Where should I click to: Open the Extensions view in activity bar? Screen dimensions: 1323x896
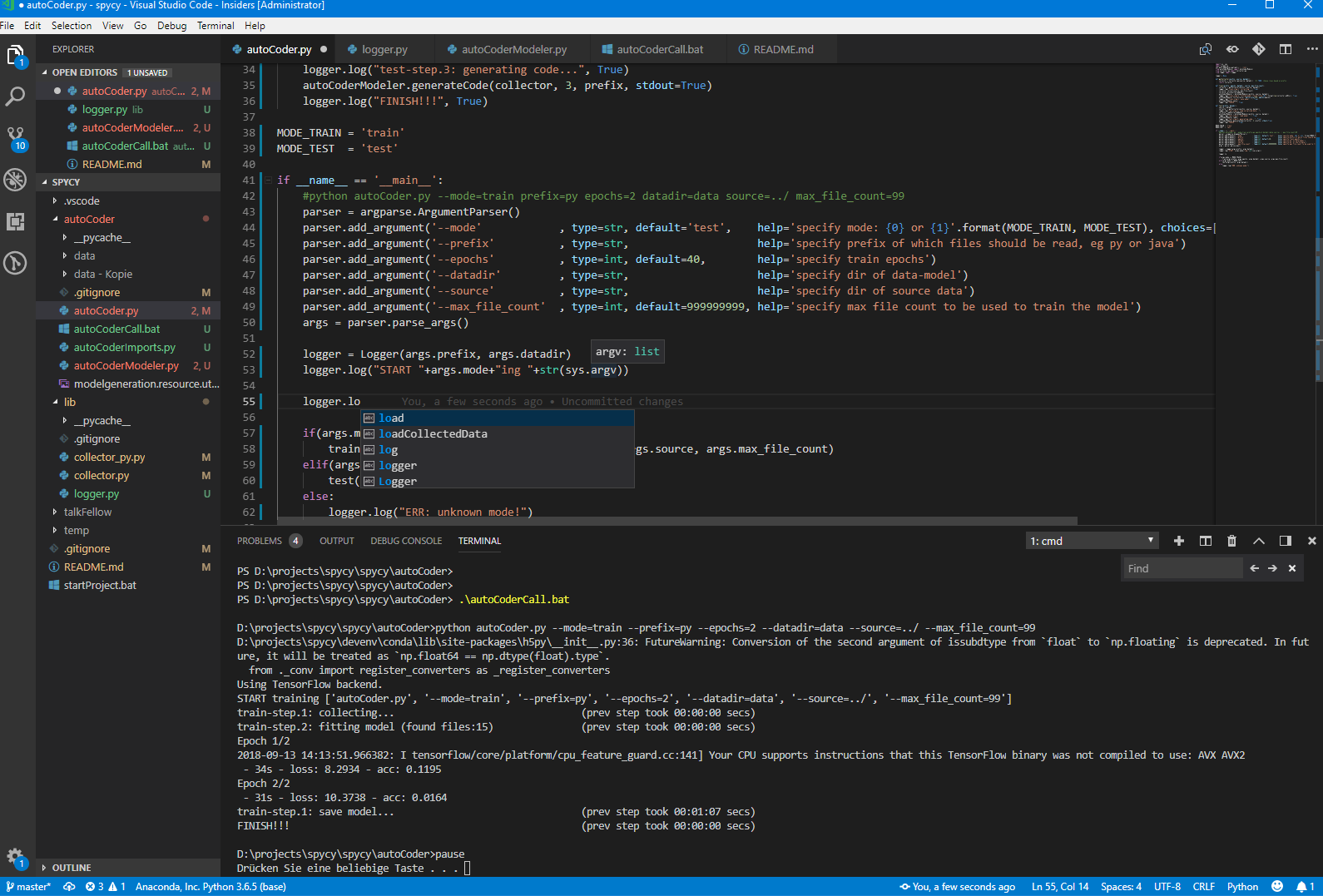coord(16,221)
